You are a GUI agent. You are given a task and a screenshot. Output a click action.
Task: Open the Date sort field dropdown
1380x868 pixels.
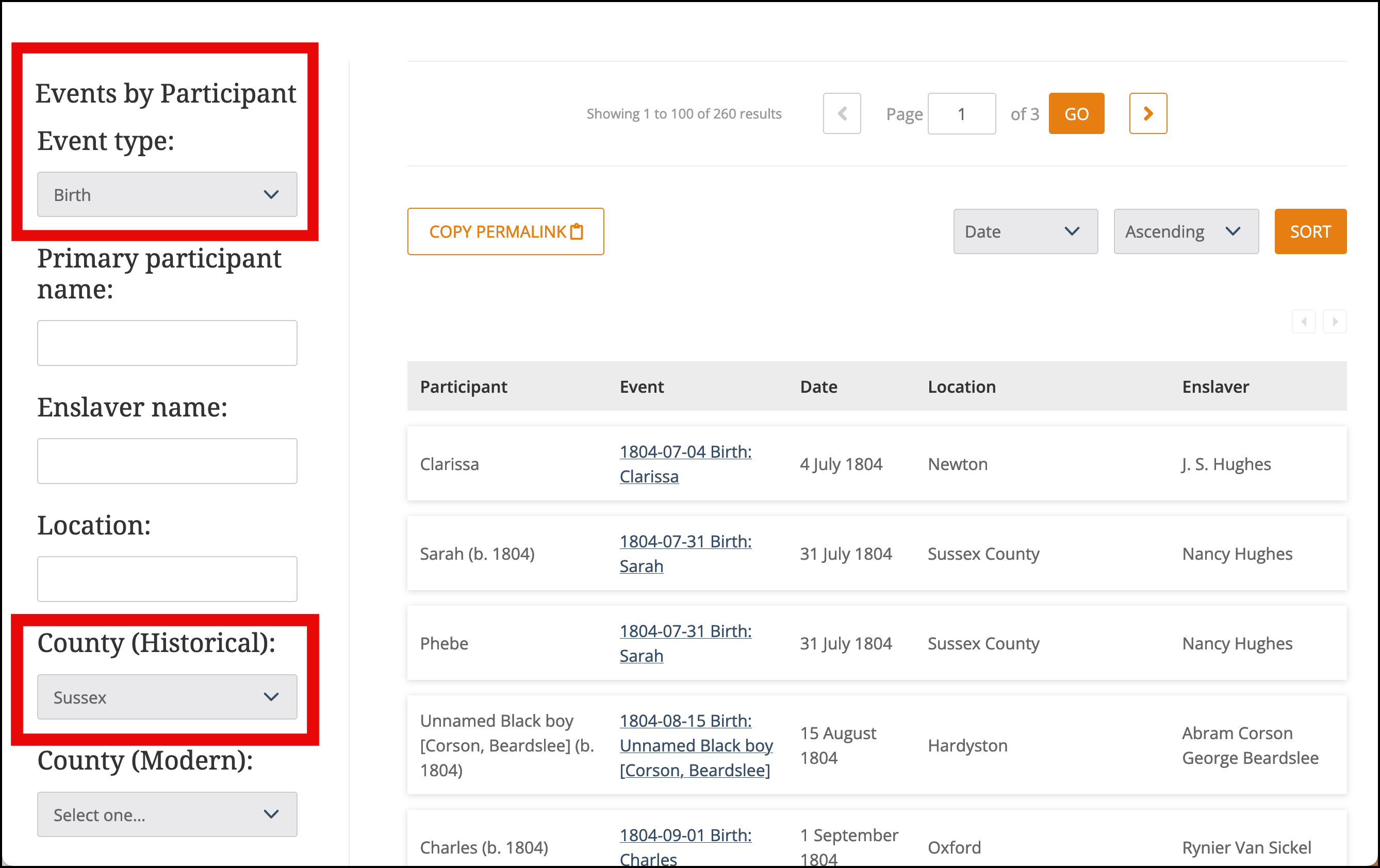pyautogui.click(x=1025, y=231)
